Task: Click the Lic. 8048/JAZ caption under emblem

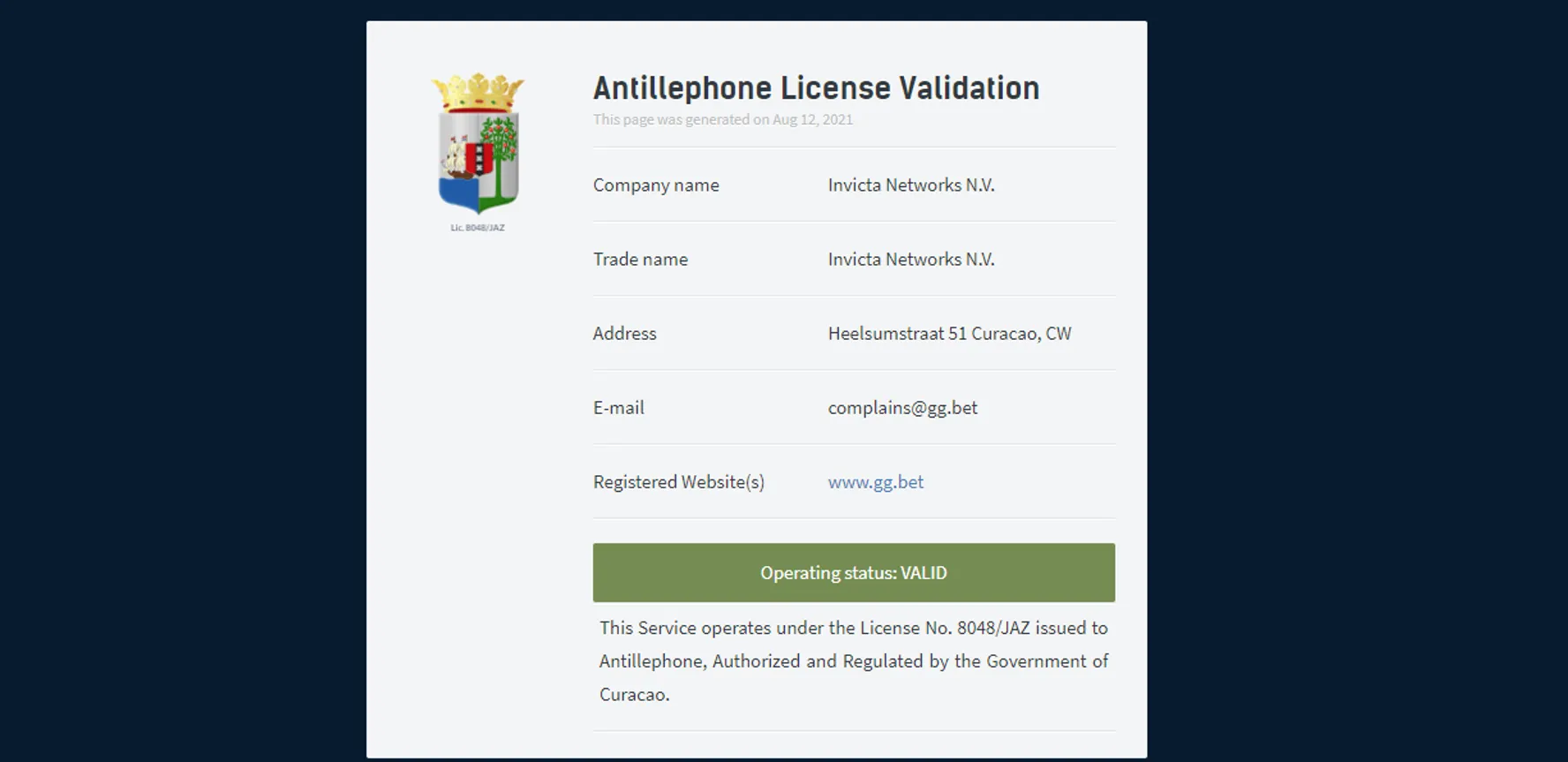Action: point(478,228)
